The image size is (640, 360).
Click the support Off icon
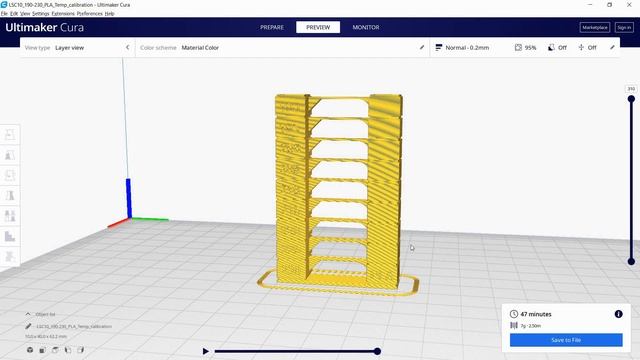(x=551, y=47)
